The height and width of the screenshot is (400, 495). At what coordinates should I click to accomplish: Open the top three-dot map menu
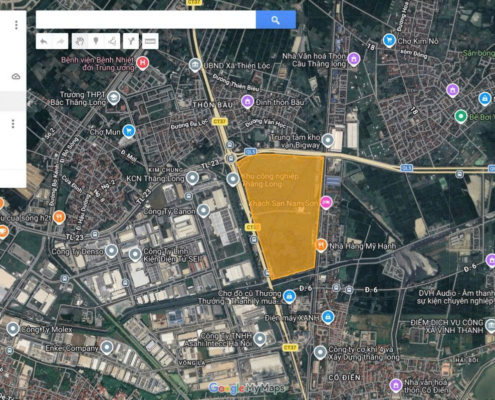tap(16, 25)
